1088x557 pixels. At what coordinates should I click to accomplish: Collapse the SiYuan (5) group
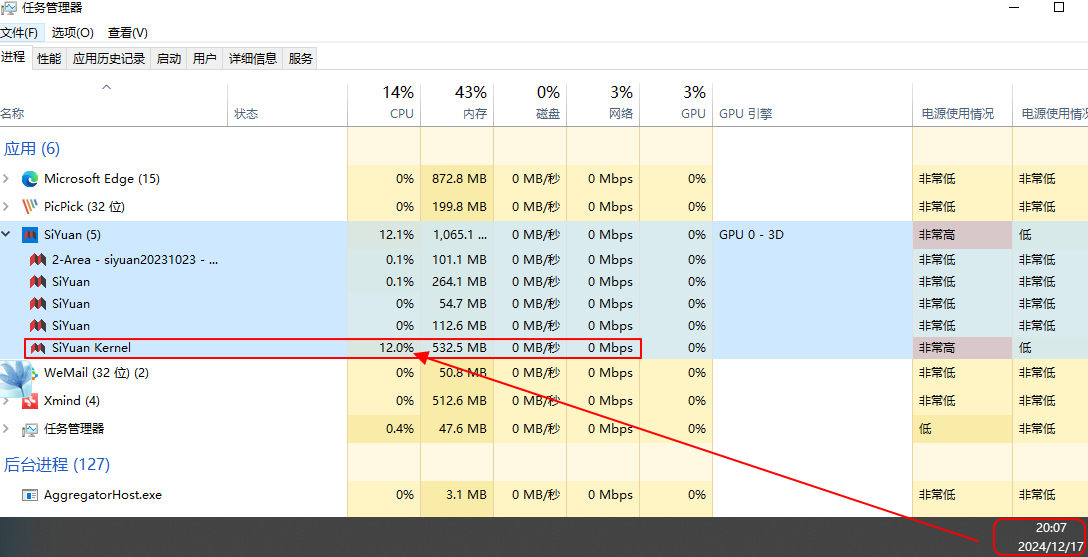click(x=6, y=234)
